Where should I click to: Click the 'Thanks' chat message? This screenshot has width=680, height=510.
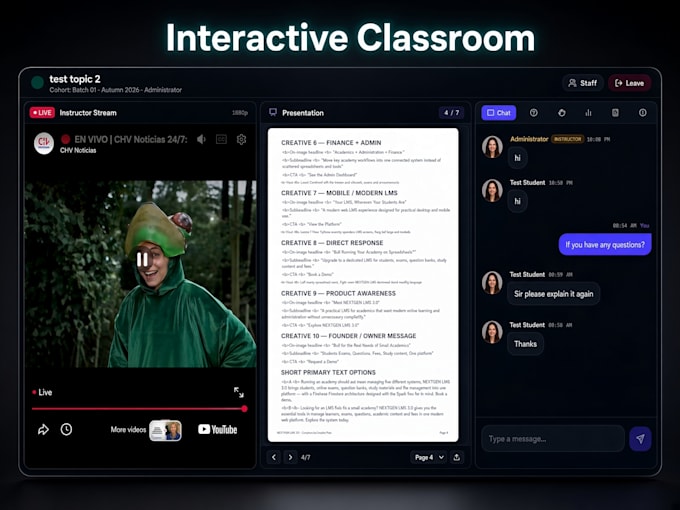tap(525, 344)
